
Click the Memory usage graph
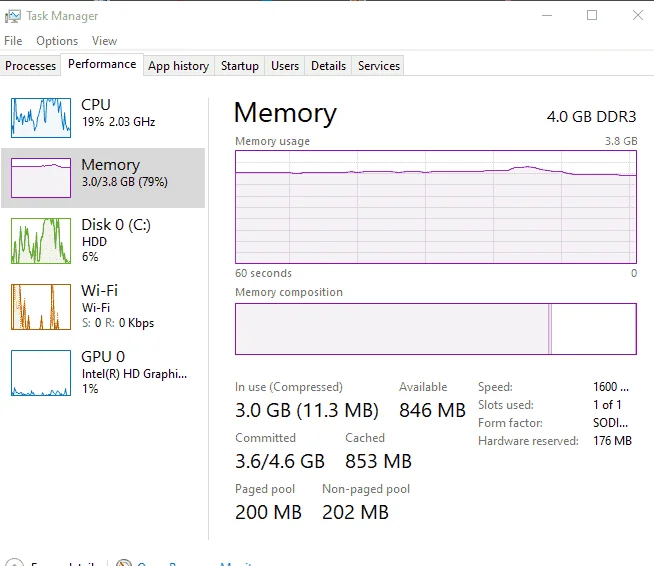436,207
